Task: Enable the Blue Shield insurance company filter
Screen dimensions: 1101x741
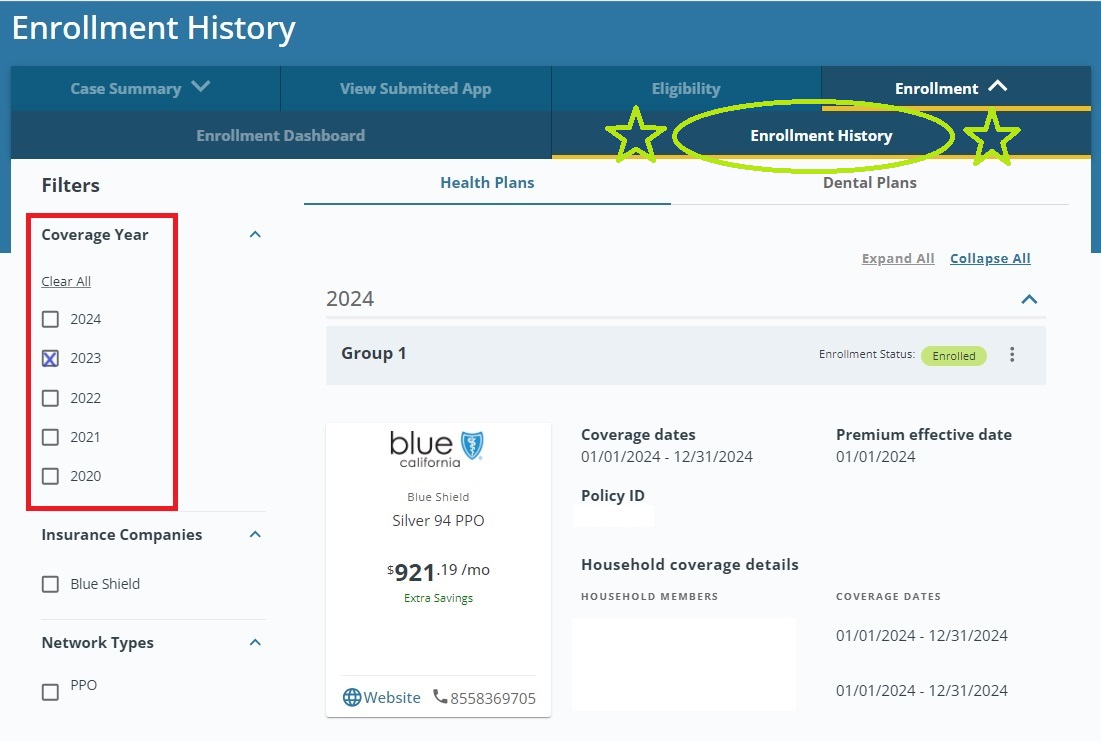Action: click(x=50, y=585)
